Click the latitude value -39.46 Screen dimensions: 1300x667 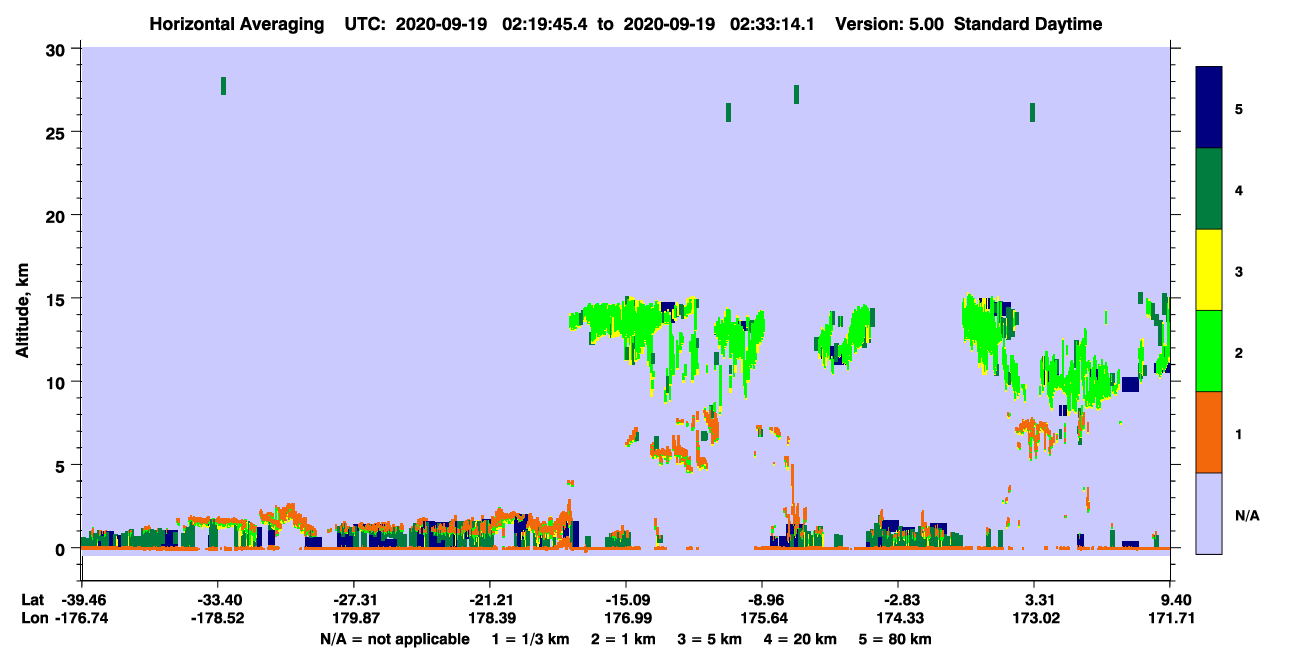click(83, 599)
